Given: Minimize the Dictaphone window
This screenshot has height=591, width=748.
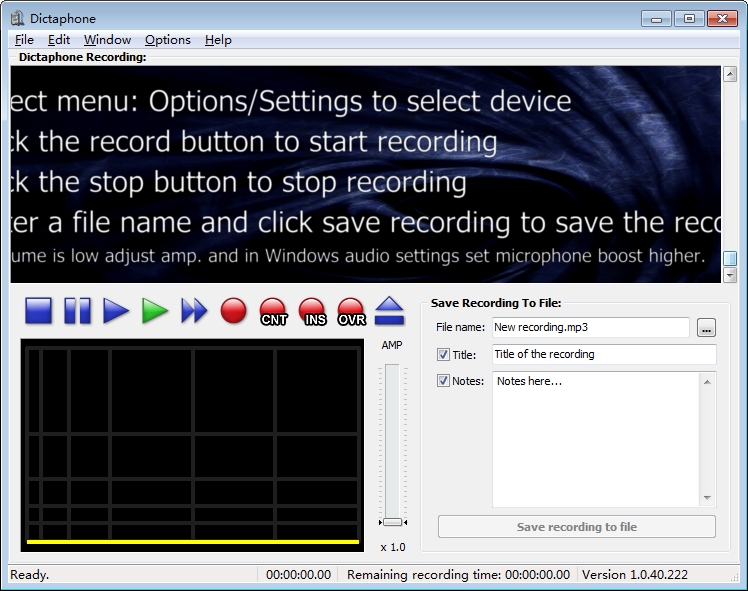Looking at the screenshot, I should (x=656, y=19).
